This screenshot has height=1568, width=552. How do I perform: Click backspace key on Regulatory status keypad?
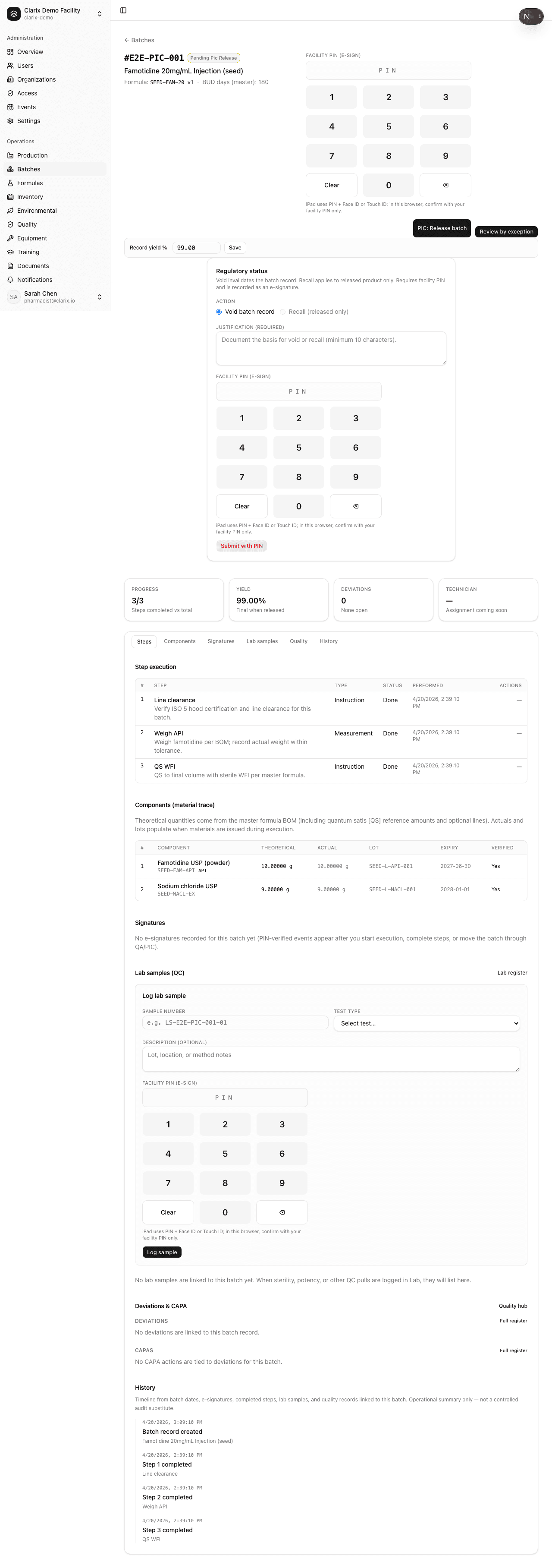point(356,506)
